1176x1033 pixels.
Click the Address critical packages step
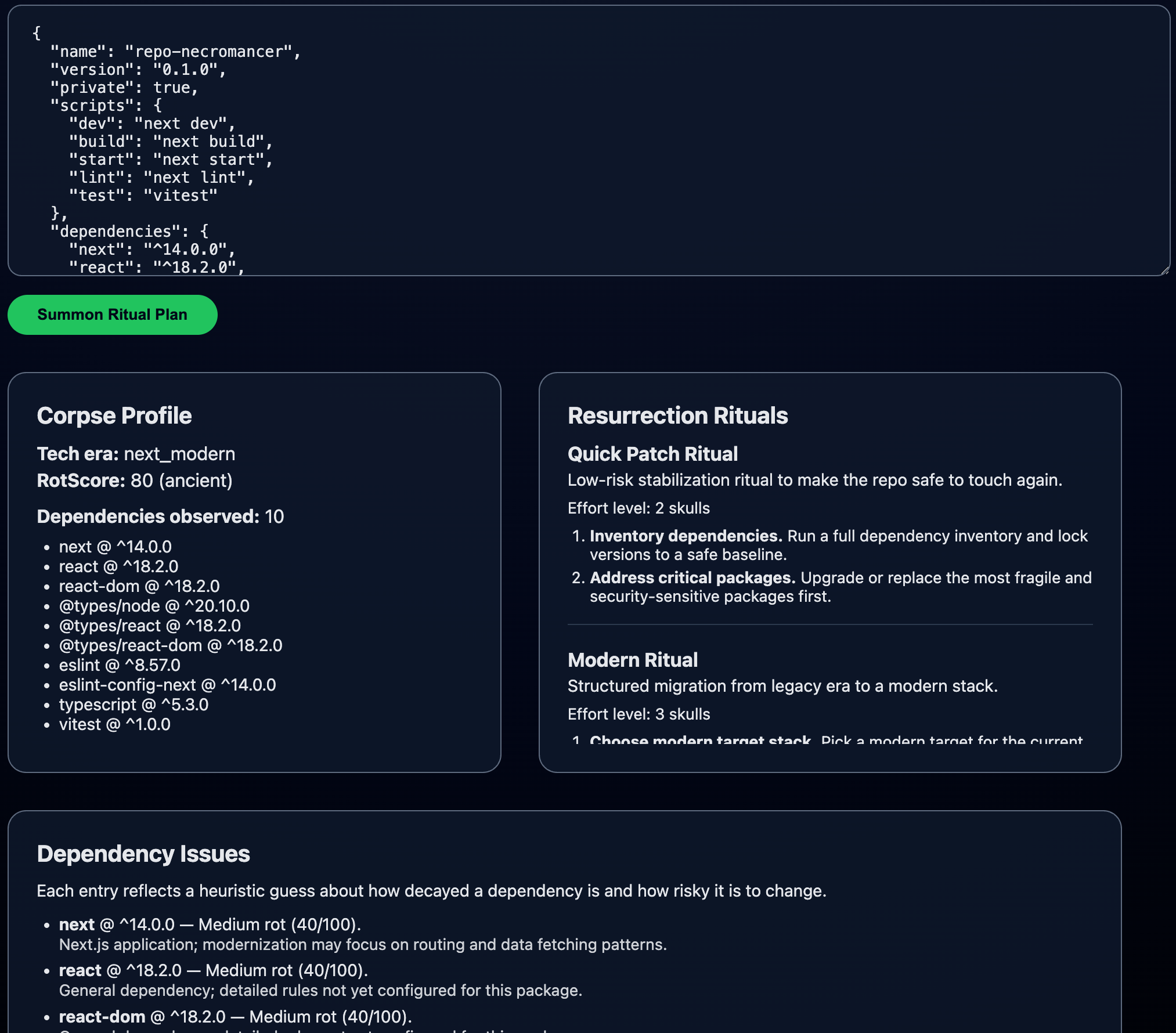pyautogui.click(x=692, y=577)
